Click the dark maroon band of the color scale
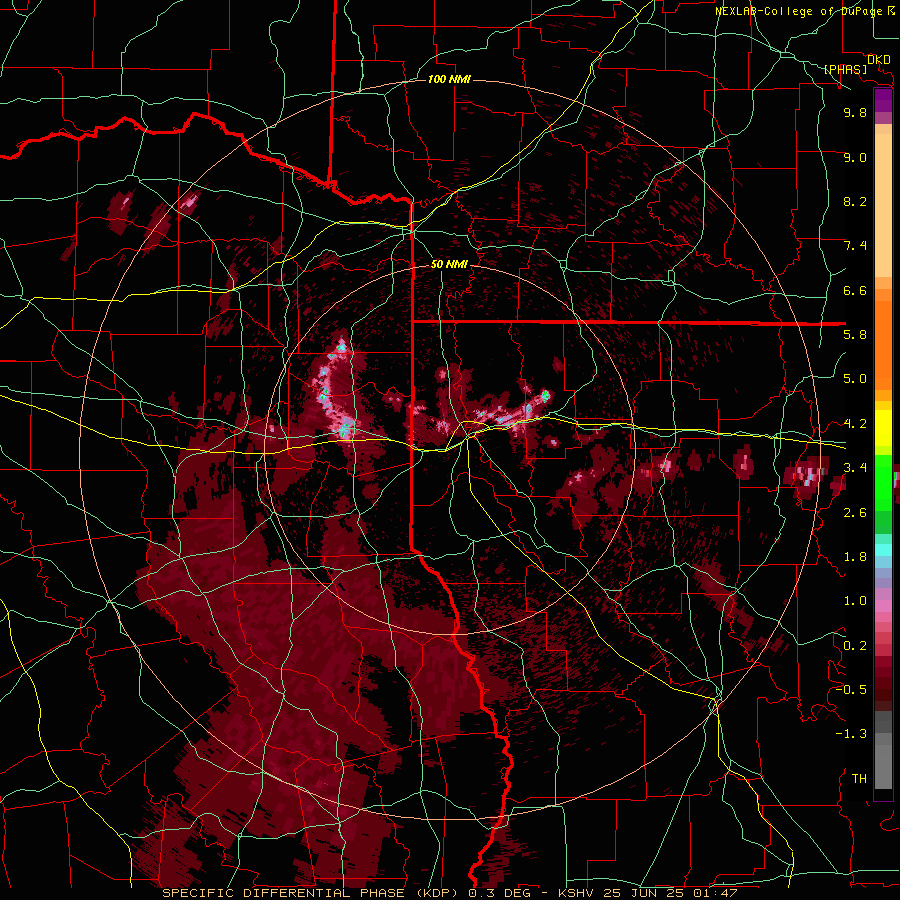 point(883,683)
